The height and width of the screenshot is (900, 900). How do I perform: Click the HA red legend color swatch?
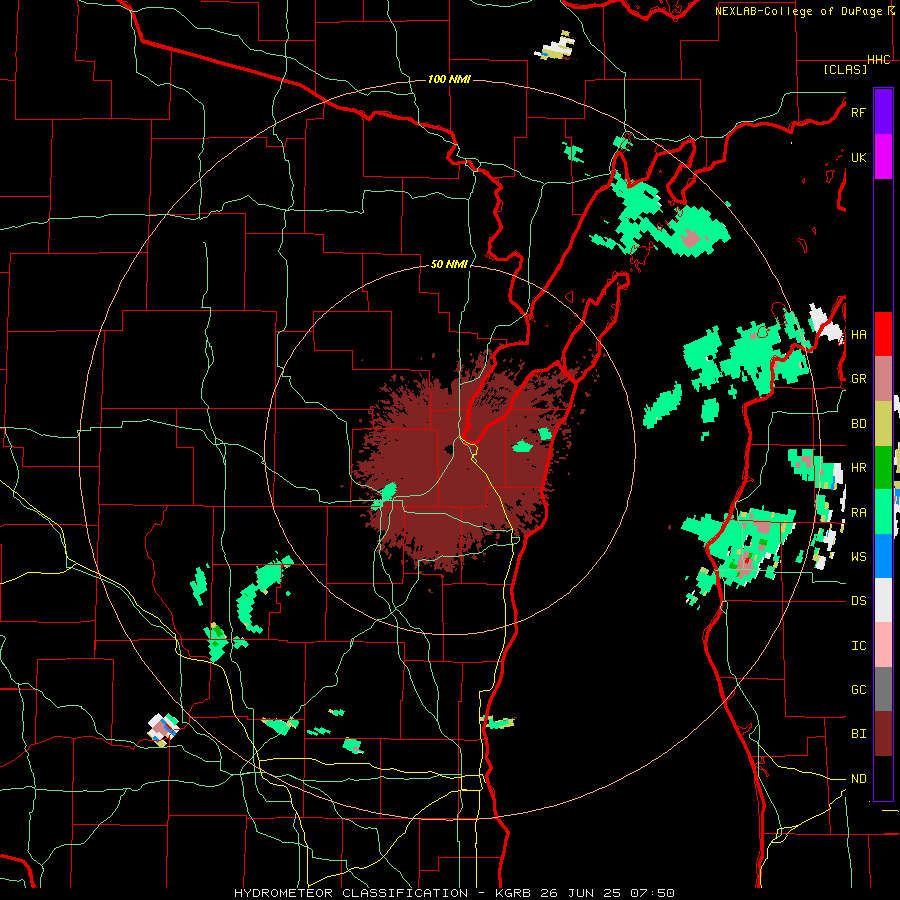point(883,334)
